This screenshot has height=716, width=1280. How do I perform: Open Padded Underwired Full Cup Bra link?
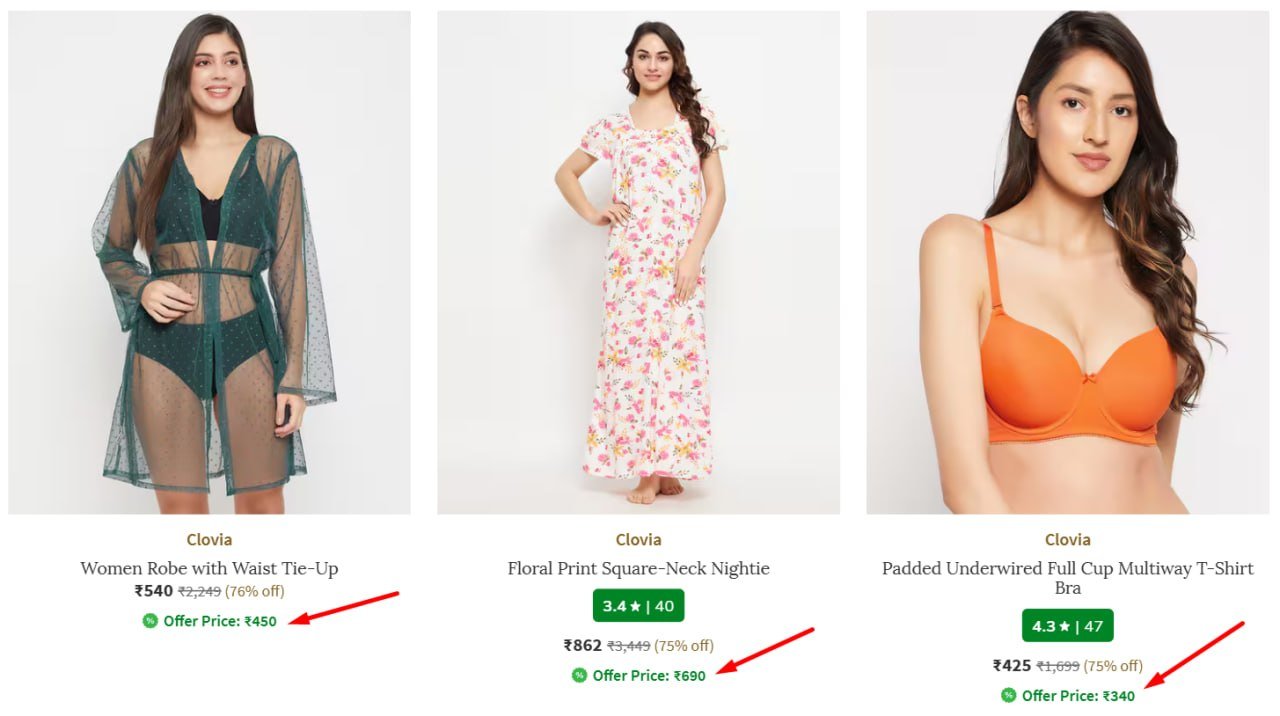(x=1067, y=578)
